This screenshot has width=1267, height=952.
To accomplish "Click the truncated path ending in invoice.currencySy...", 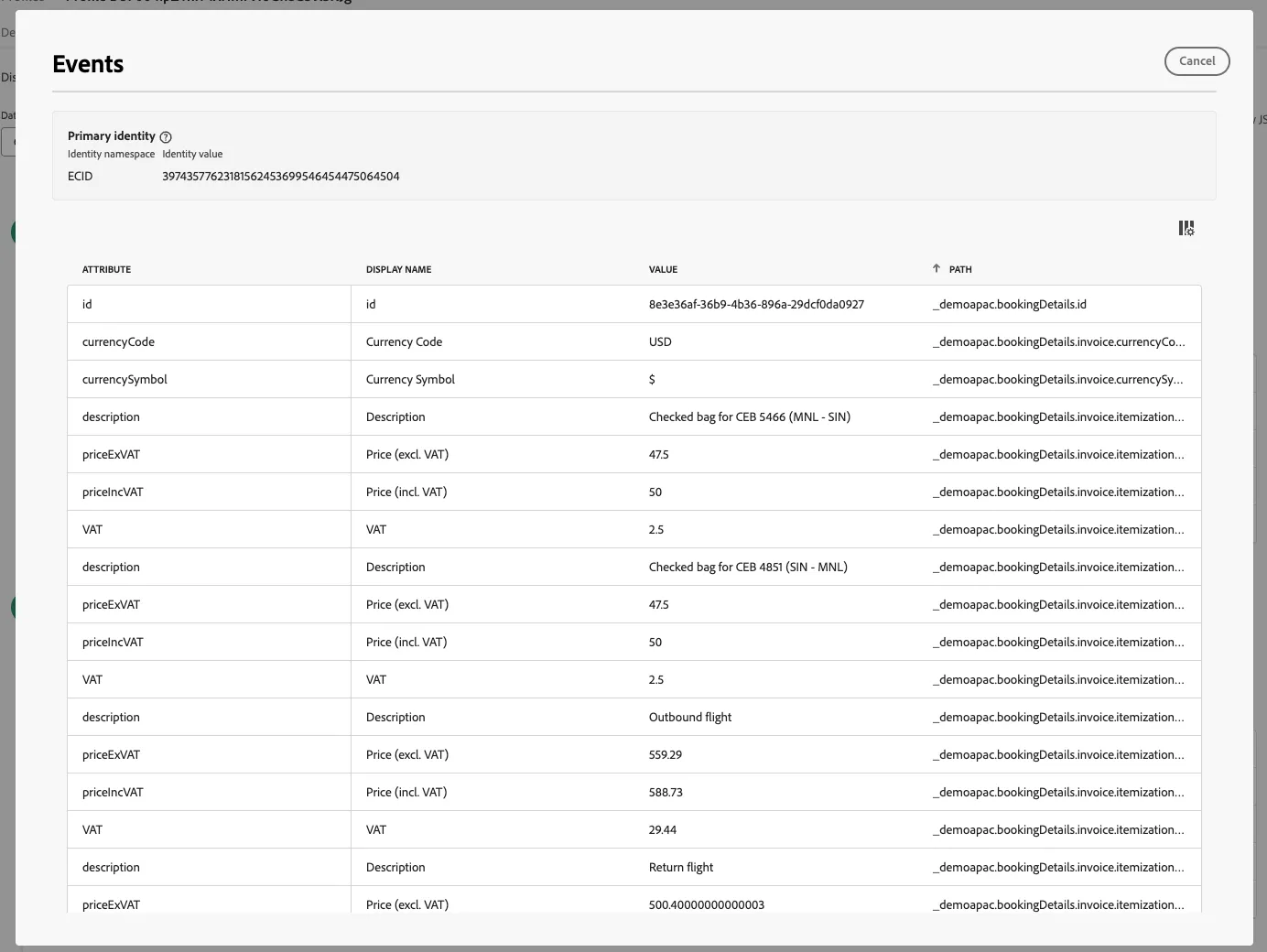I will pyautogui.click(x=1058, y=380).
